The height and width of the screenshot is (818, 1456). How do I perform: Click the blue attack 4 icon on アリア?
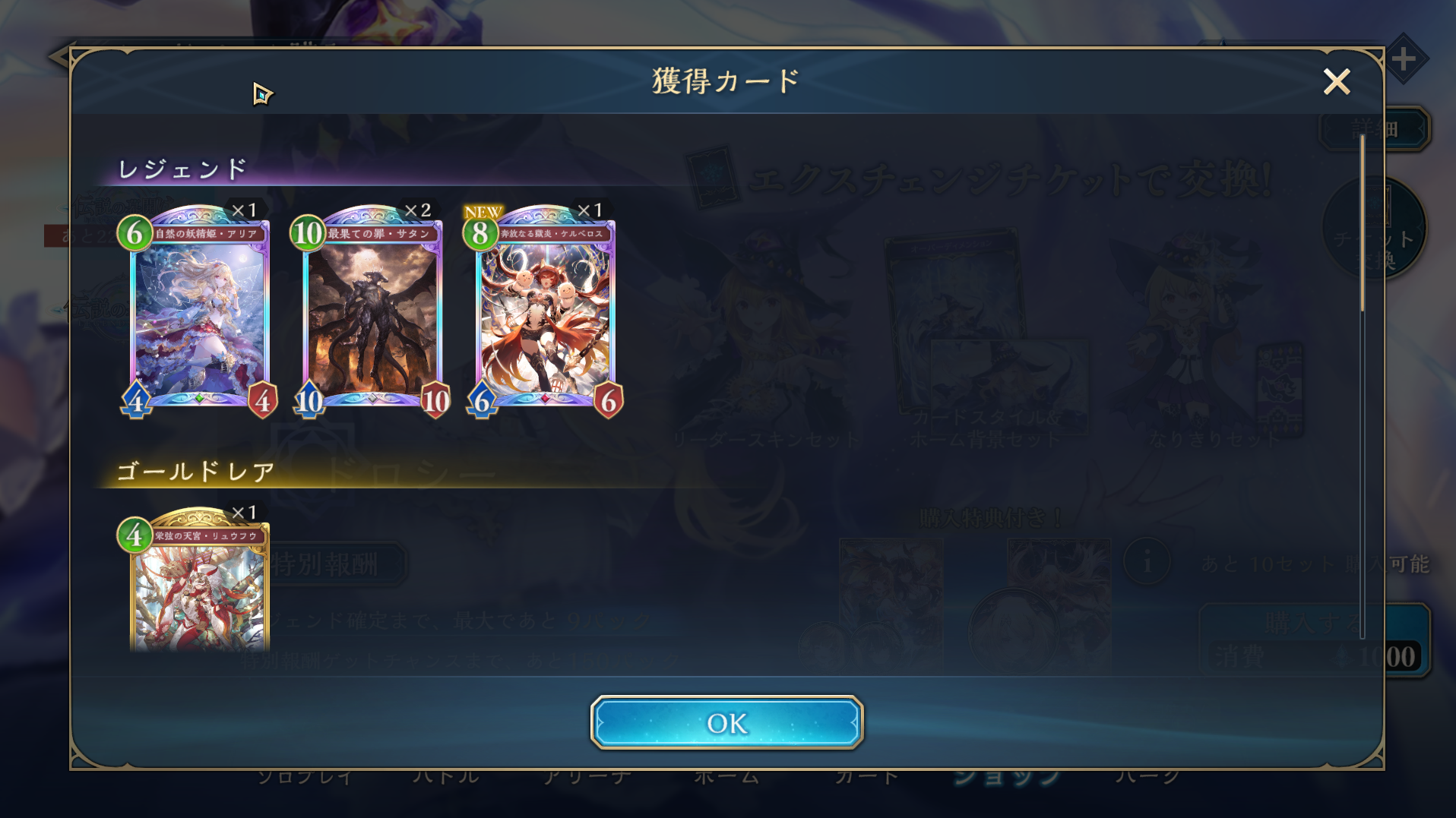136,400
